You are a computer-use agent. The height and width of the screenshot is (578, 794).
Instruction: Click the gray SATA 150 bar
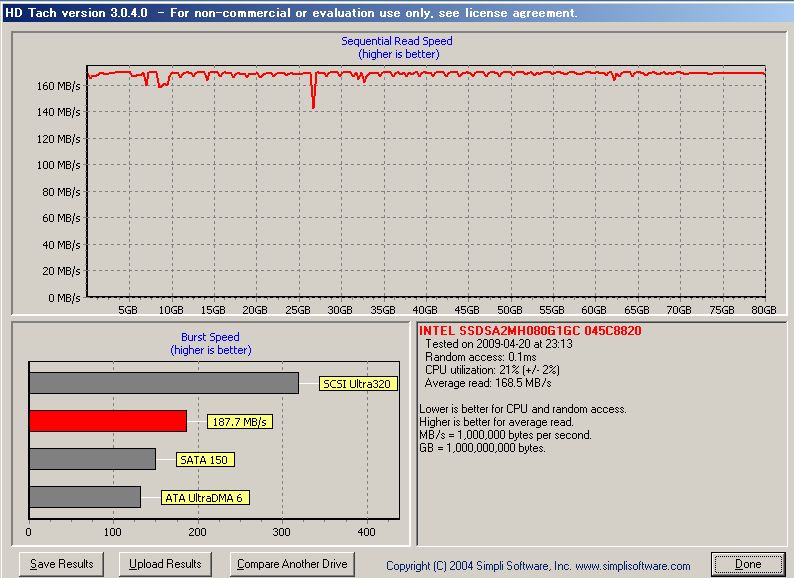92,459
